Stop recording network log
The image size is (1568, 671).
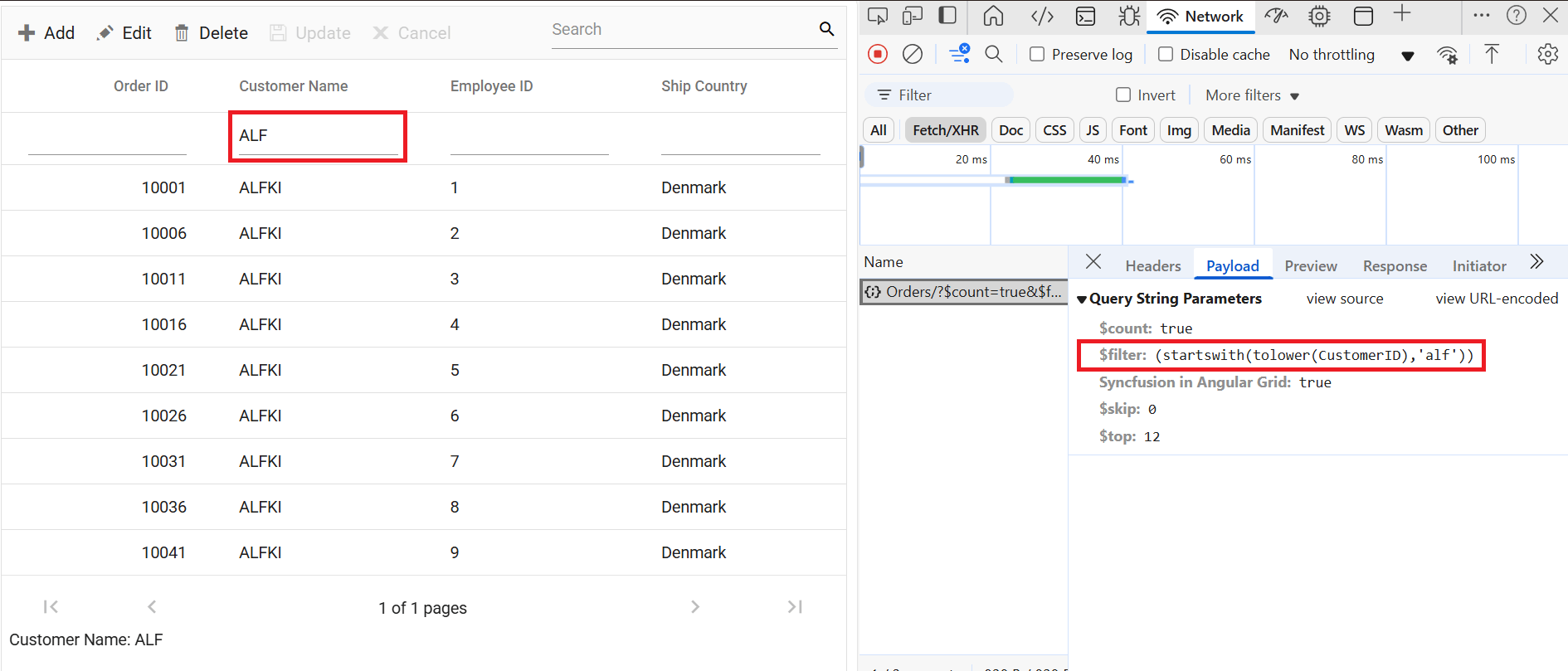point(878,54)
